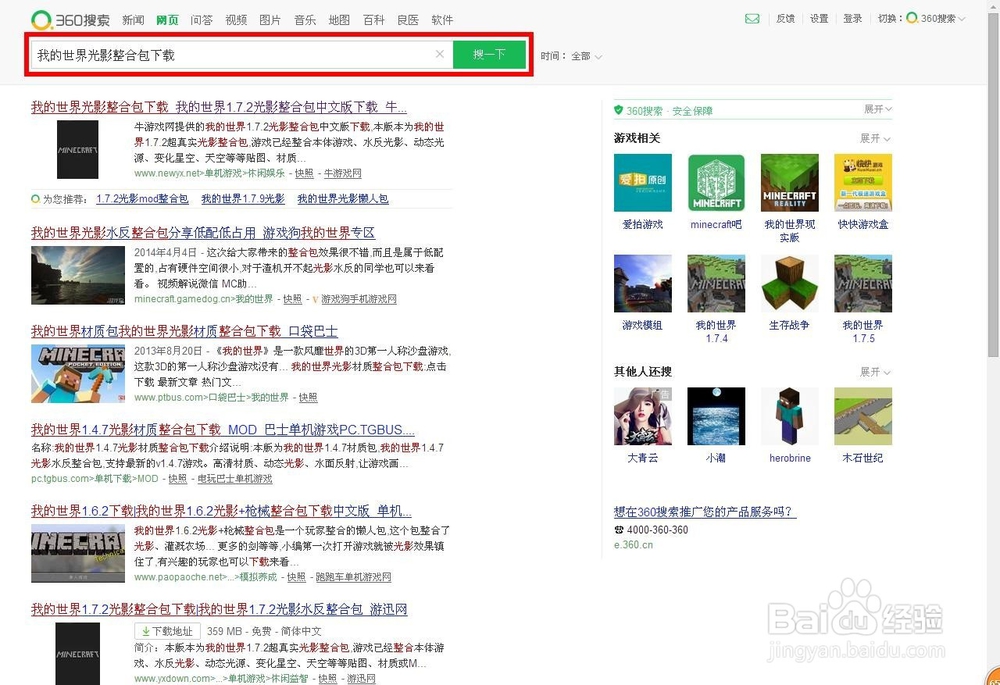1000x685 pixels.
Task: Click the e.360.cn link
Action: pyautogui.click(x=633, y=545)
